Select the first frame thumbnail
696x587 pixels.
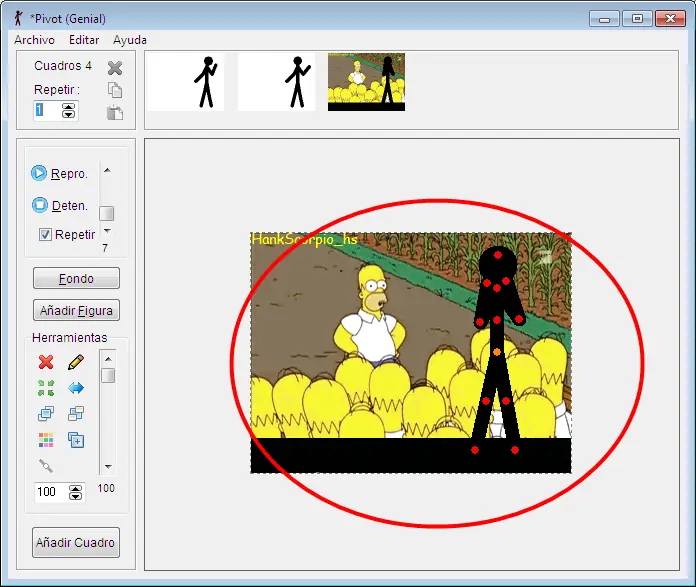(186, 82)
